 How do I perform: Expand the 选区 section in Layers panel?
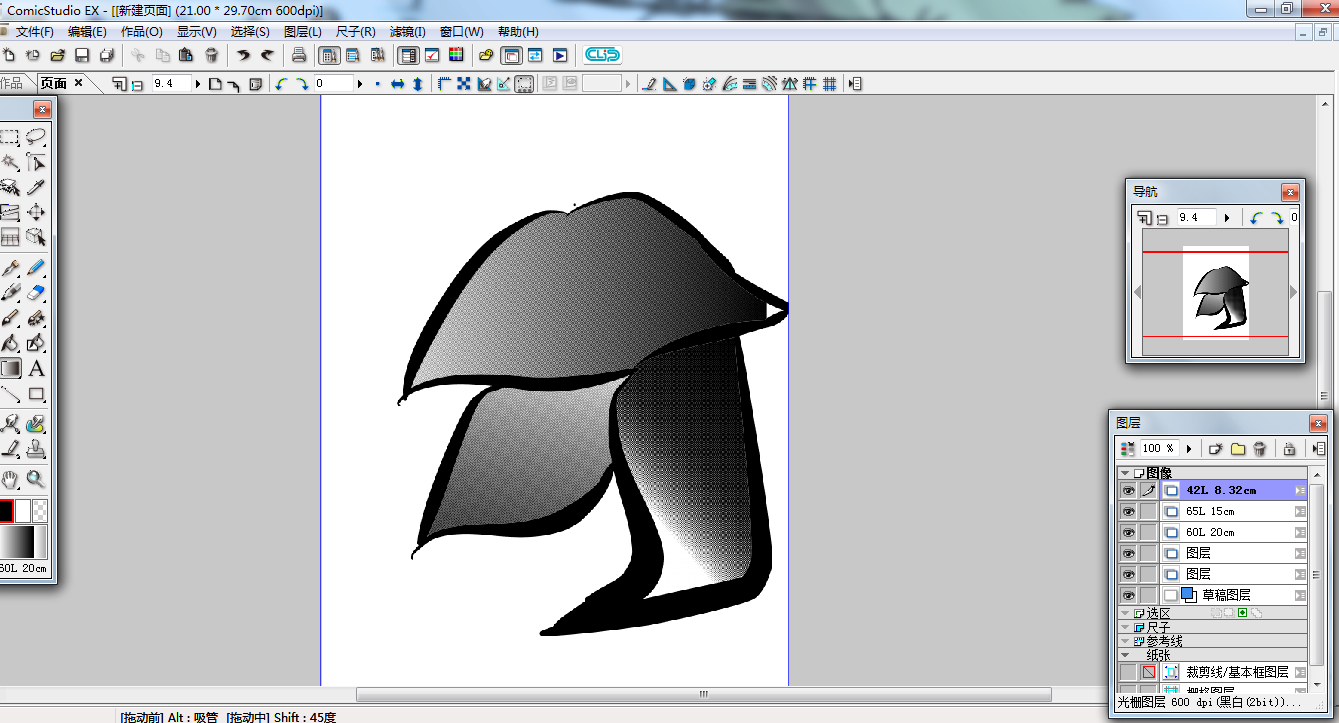(1125, 613)
